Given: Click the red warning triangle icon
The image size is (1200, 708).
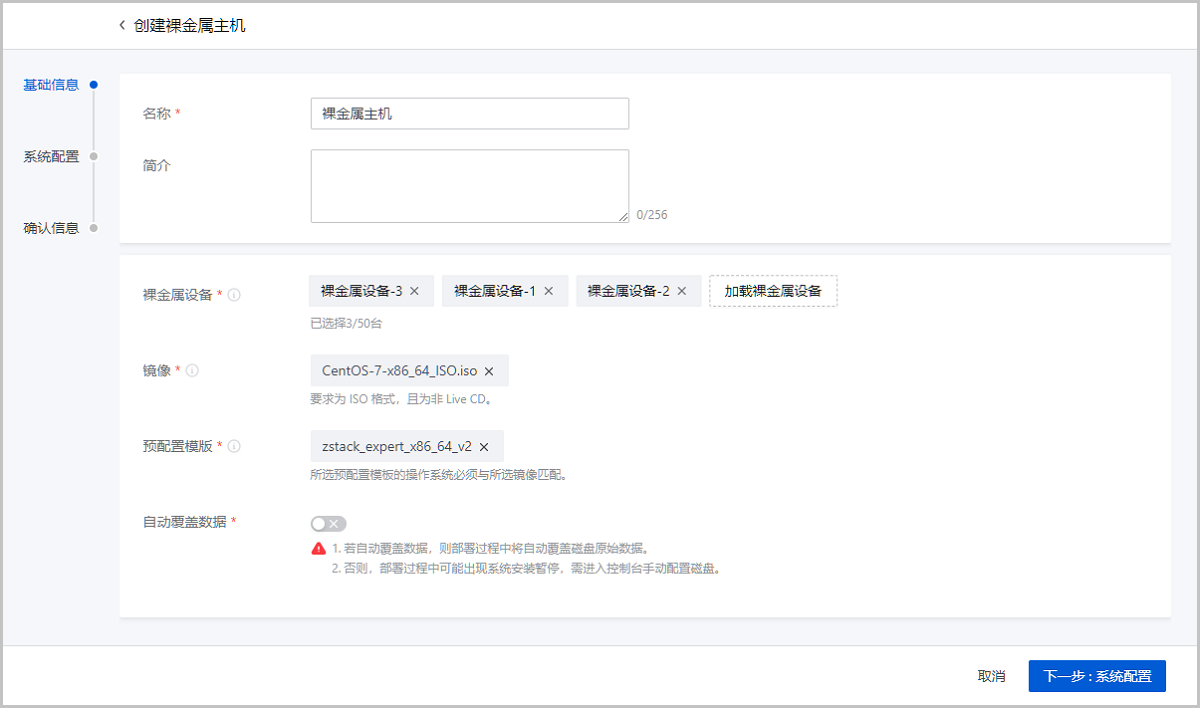Looking at the screenshot, I should [x=318, y=548].
